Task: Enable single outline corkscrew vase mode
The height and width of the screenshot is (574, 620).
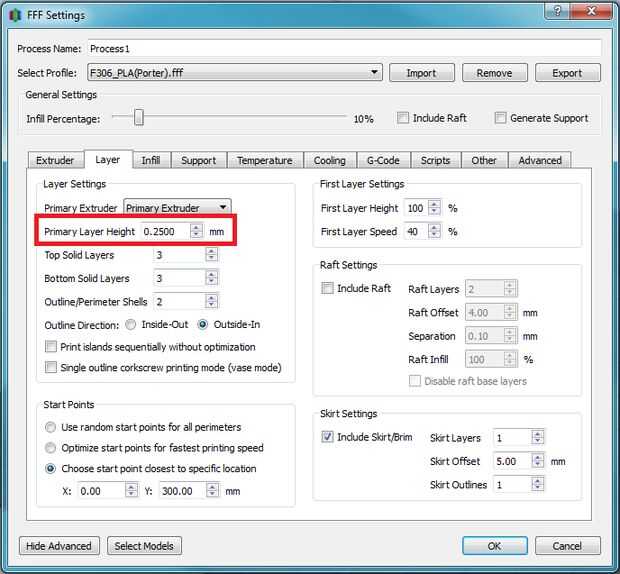Action: pos(51,367)
